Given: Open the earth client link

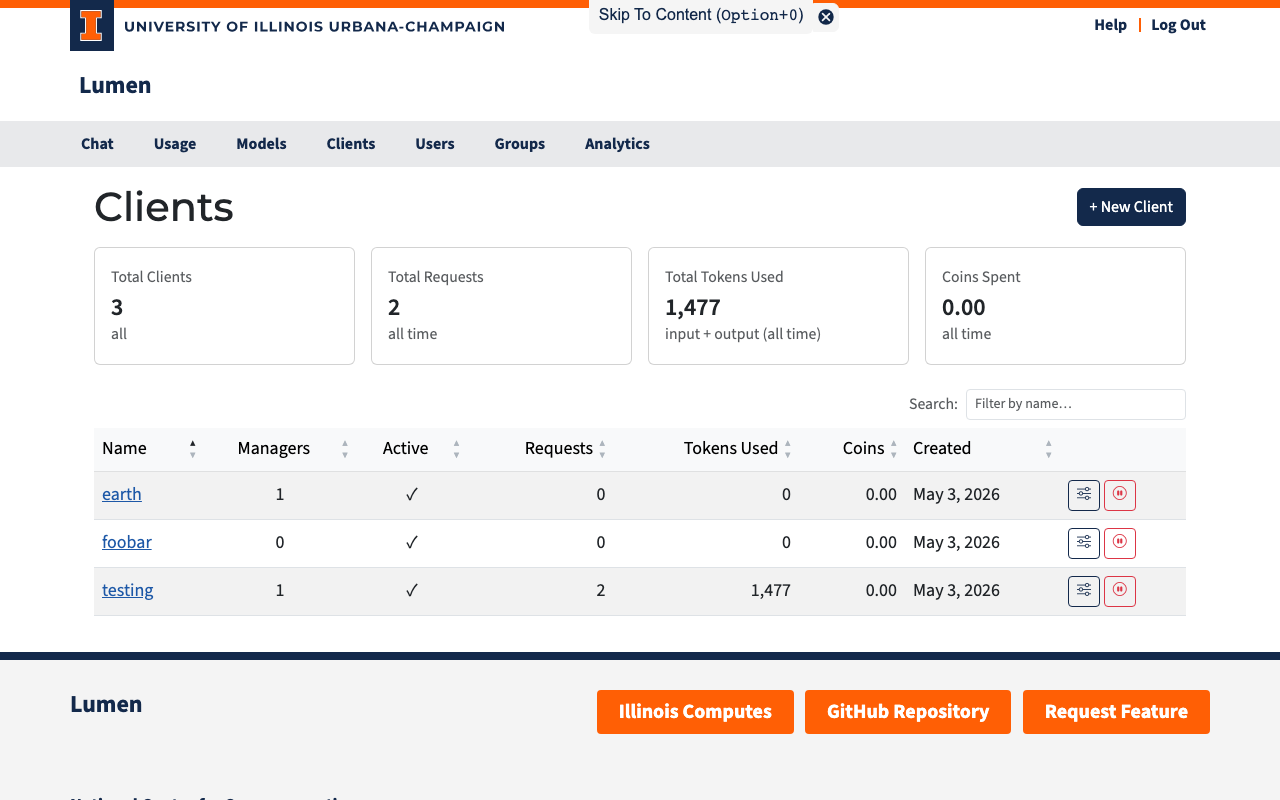Looking at the screenshot, I should click(x=122, y=494).
